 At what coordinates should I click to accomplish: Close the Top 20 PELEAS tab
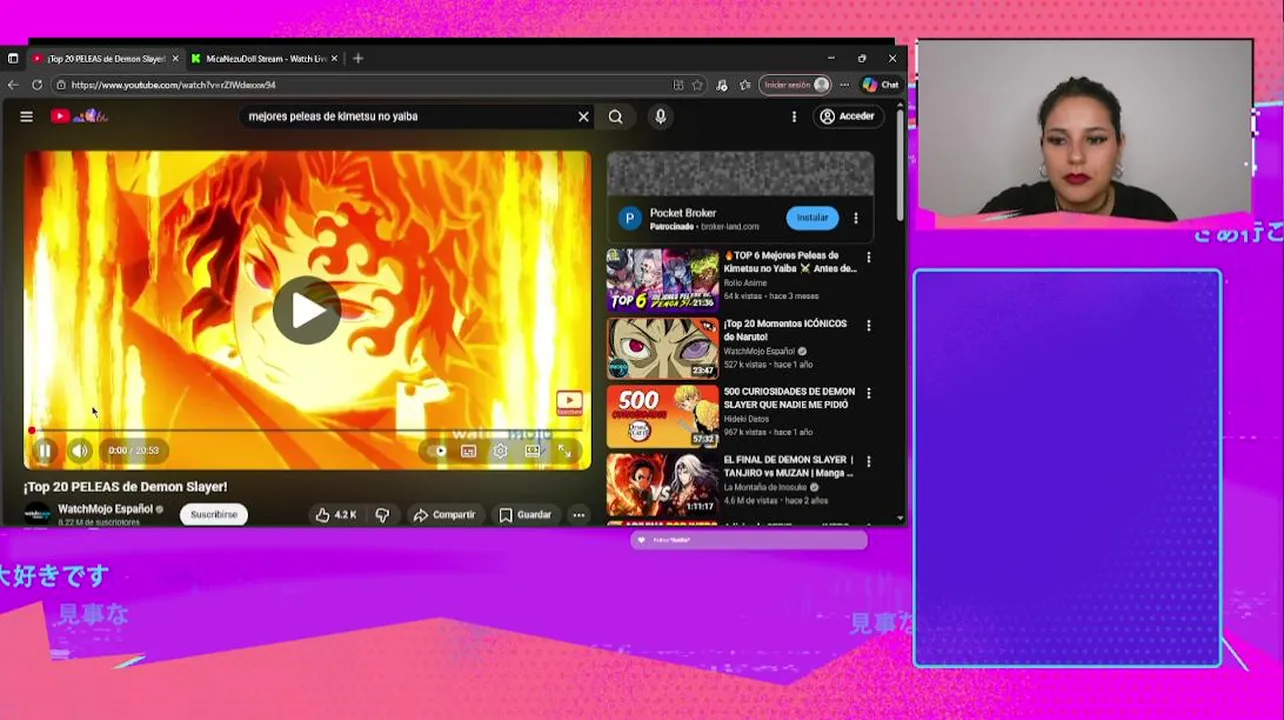pyautogui.click(x=175, y=58)
